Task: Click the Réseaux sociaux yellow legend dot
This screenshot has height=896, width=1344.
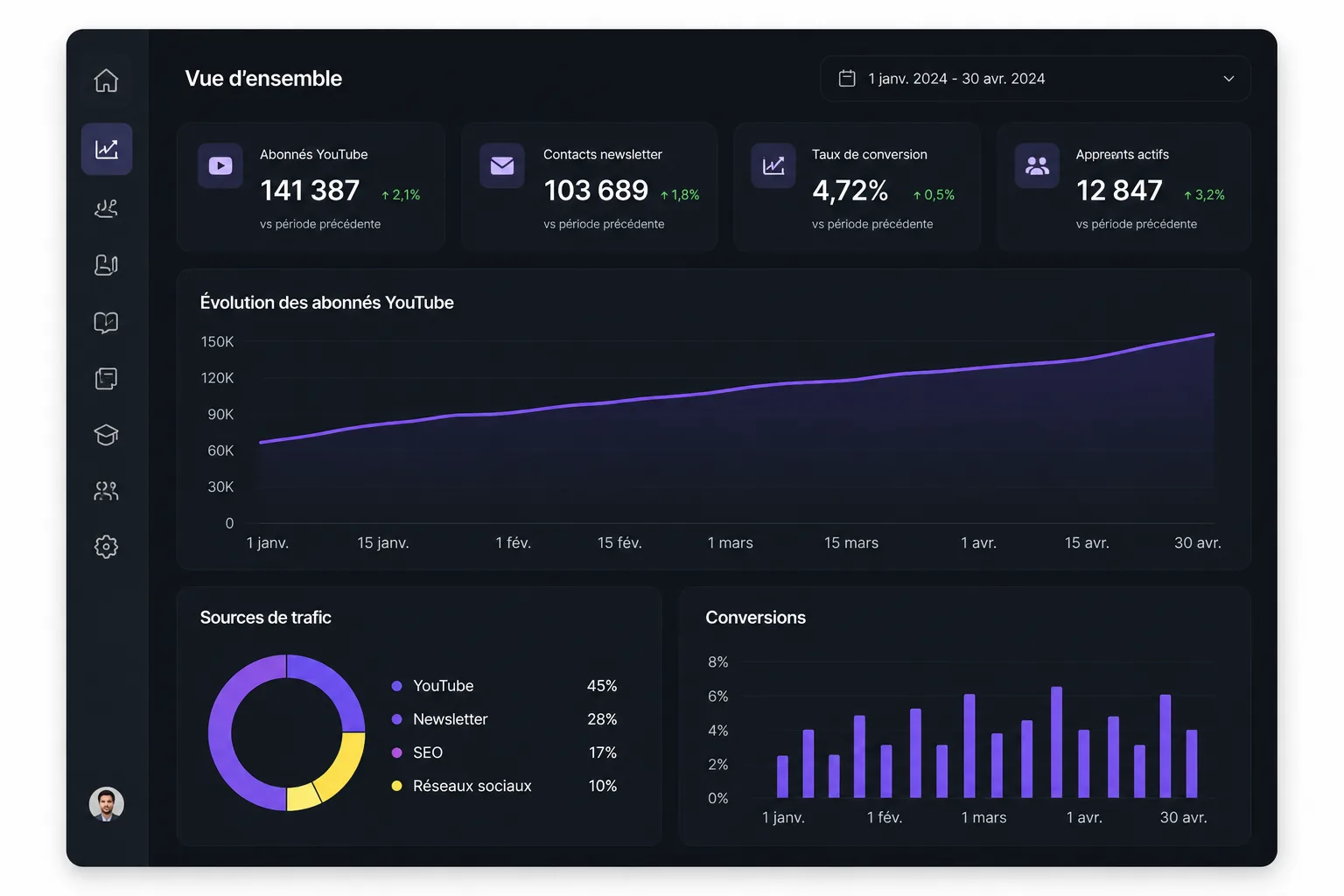Action: [396, 786]
